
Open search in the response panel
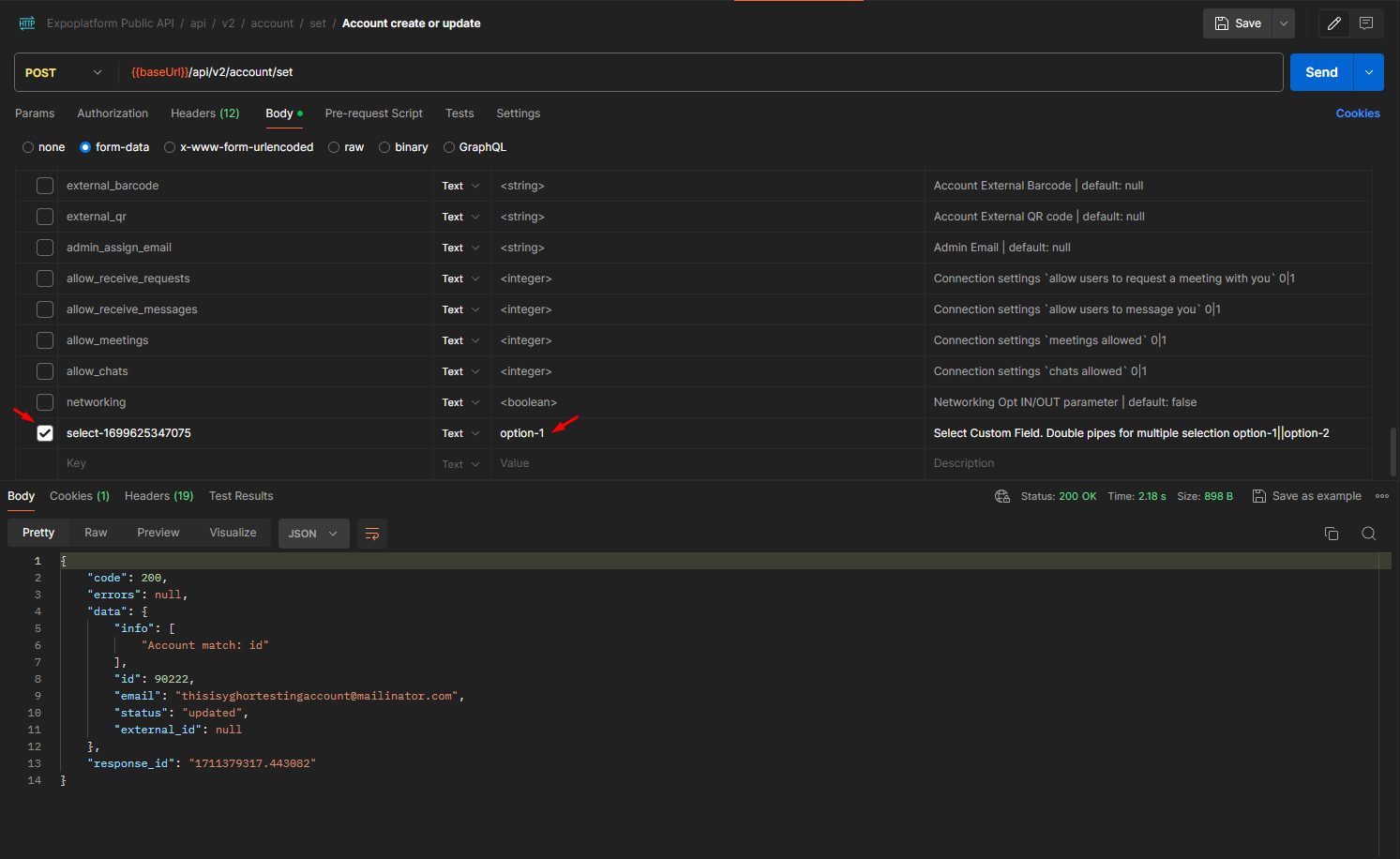tap(1368, 533)
